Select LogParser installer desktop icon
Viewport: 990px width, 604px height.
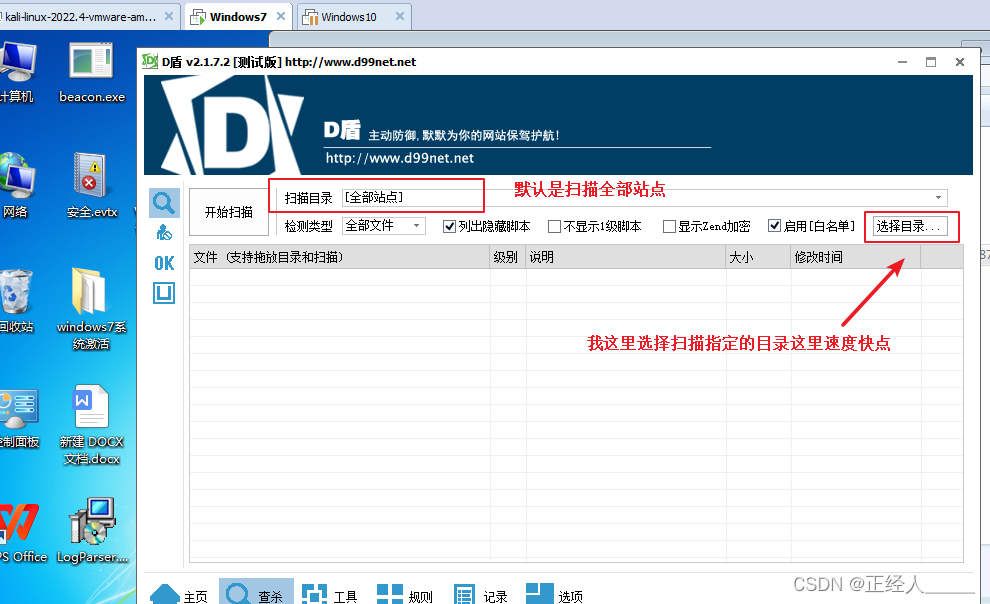click(92, 530)
